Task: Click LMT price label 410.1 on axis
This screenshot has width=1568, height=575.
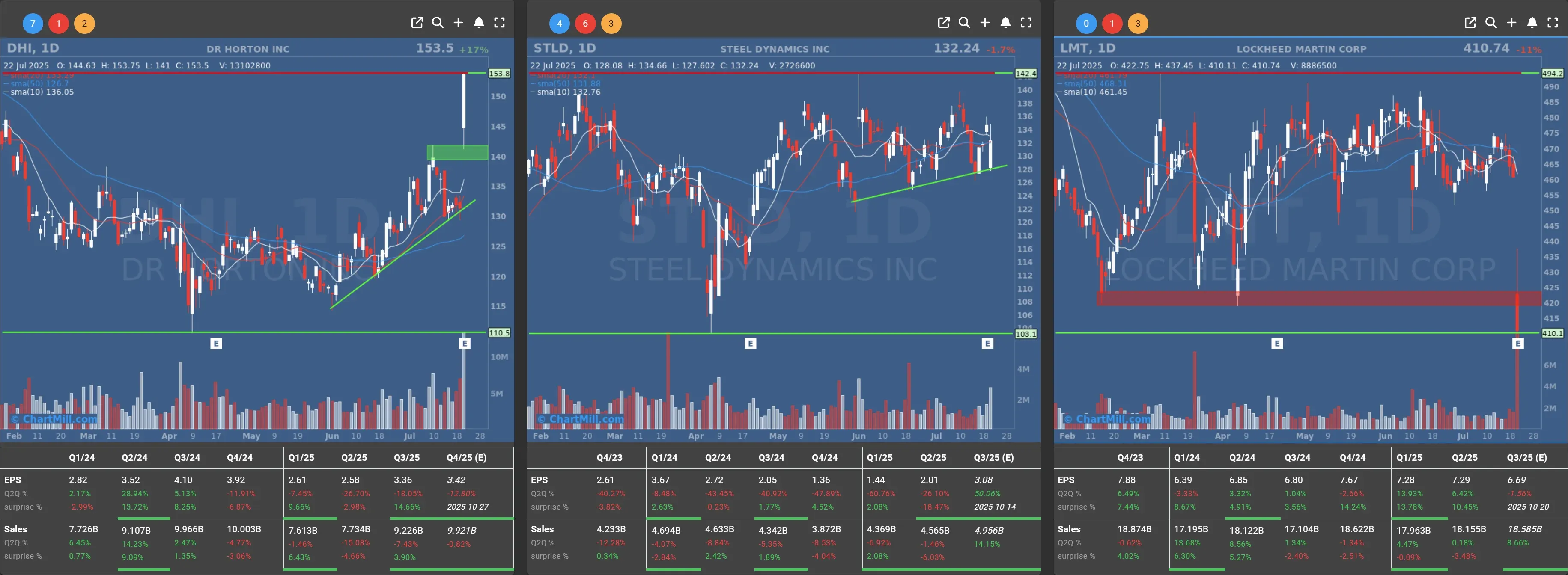Action: point(1552,333)
